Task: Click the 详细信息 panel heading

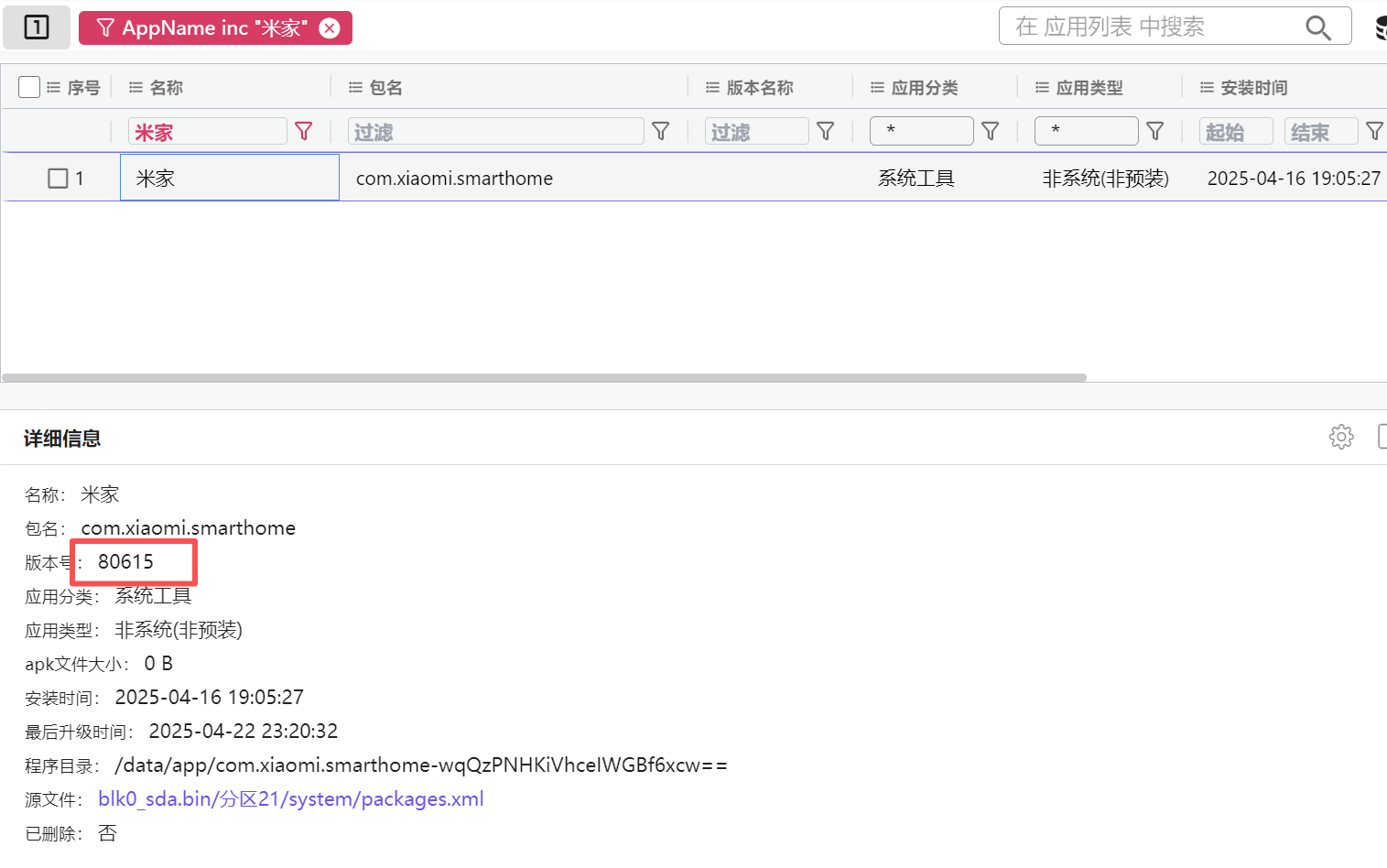Action: [x=62, y=439]
